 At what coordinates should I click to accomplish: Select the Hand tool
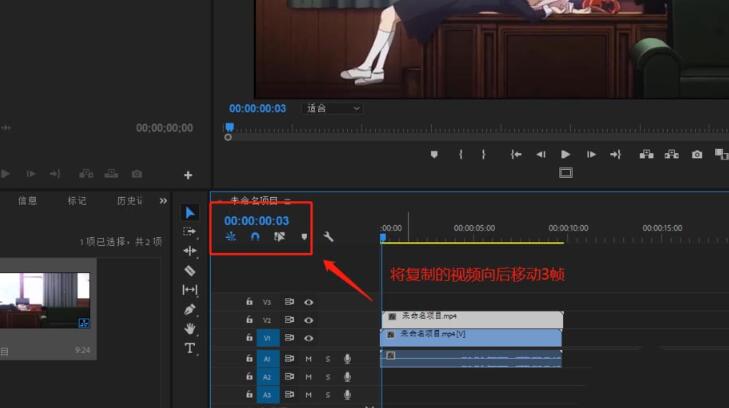[190, 328]
